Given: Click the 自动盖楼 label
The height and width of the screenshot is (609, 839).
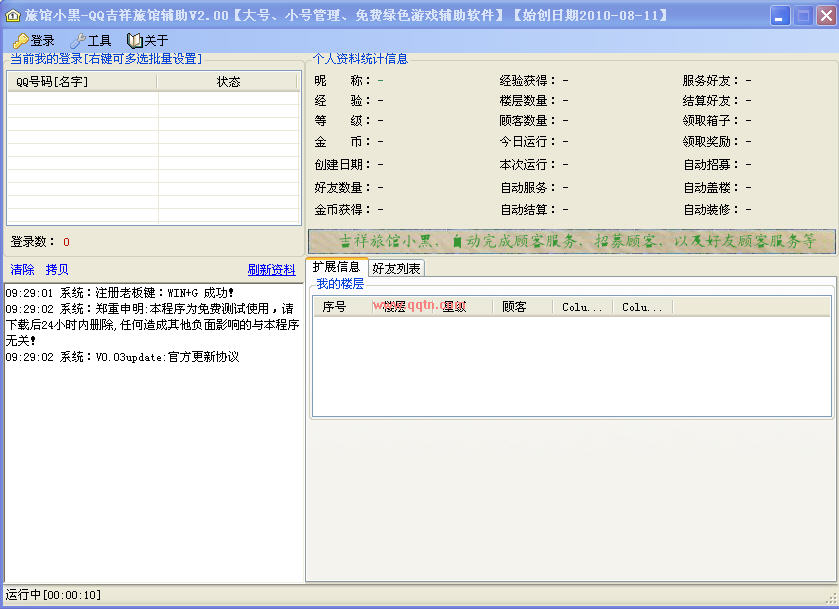Looking at the screenshot, I should point(711,187).
